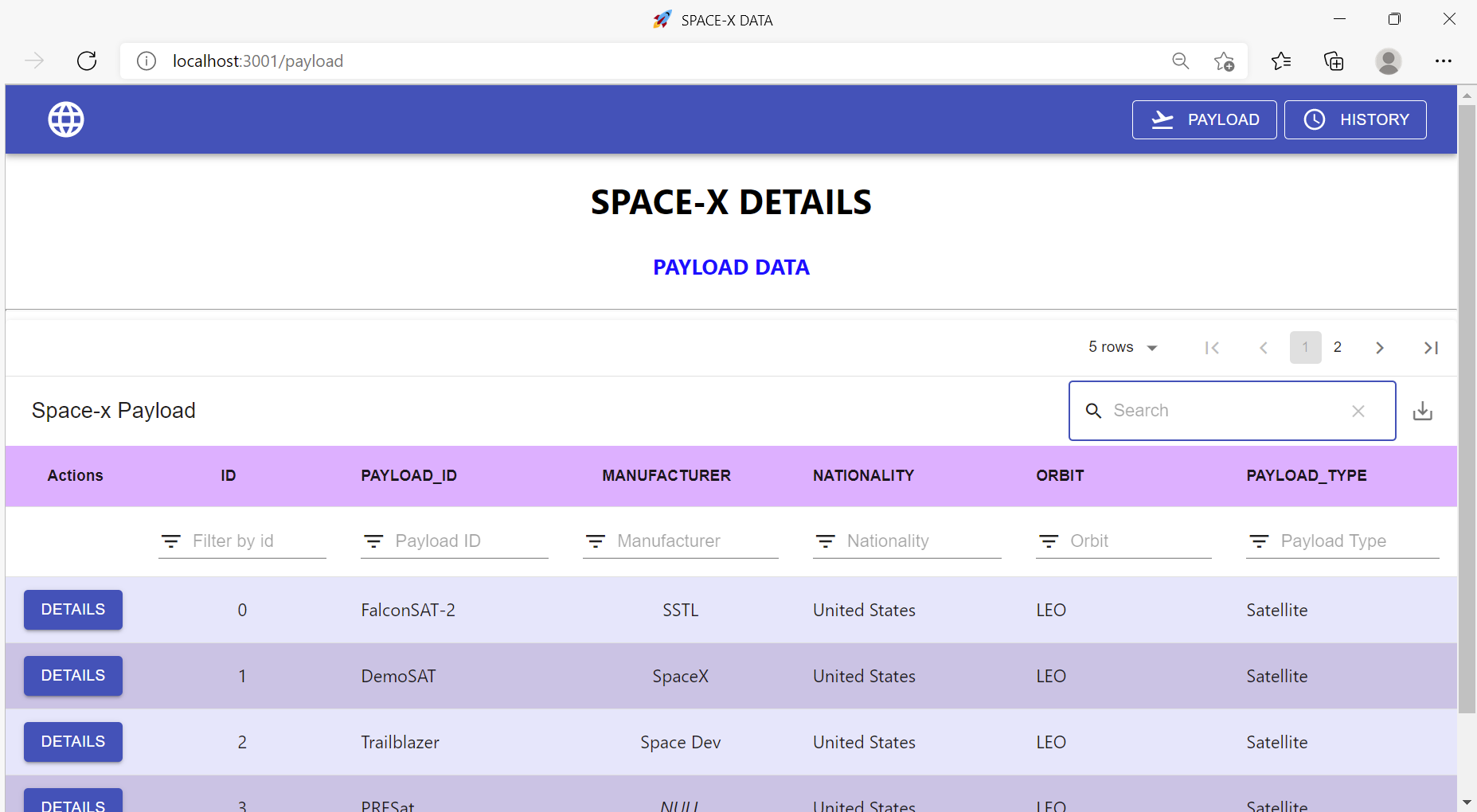The image size is (1477, 812).
Task: Jump to the last page using pagination control
Action: point(1431,347)
